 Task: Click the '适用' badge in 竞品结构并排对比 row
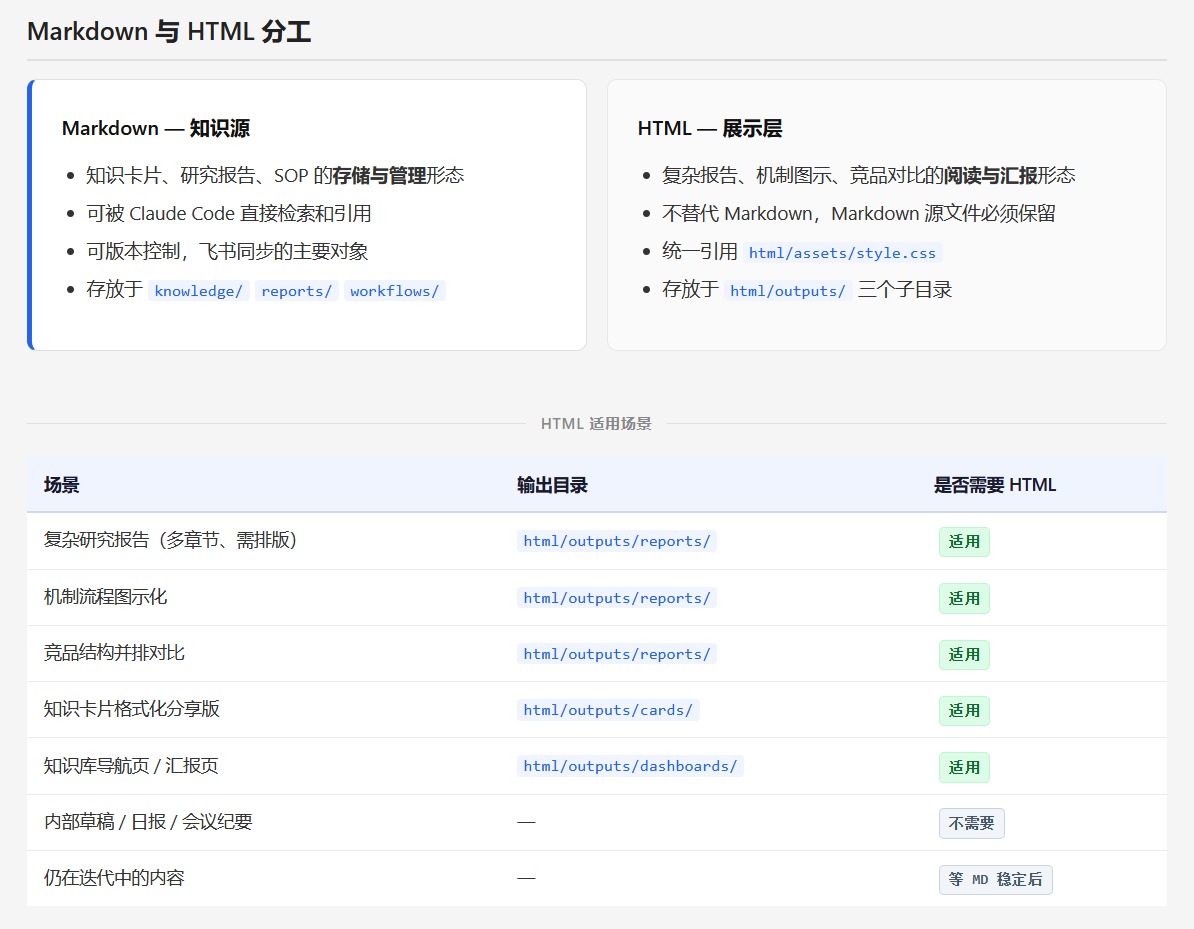click(x=964, y=654)
